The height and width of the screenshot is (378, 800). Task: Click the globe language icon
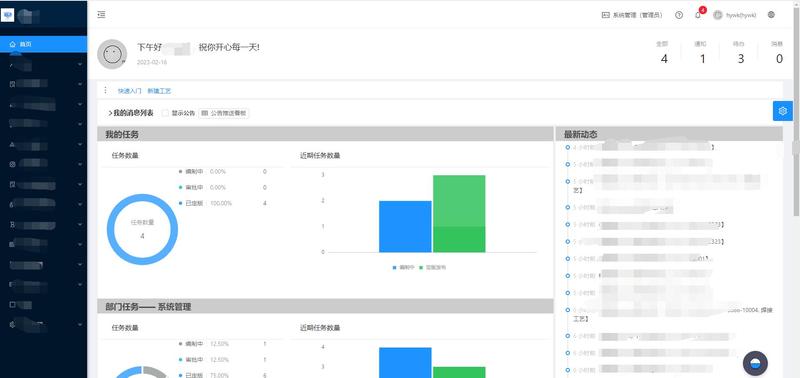tap(771, 15)
